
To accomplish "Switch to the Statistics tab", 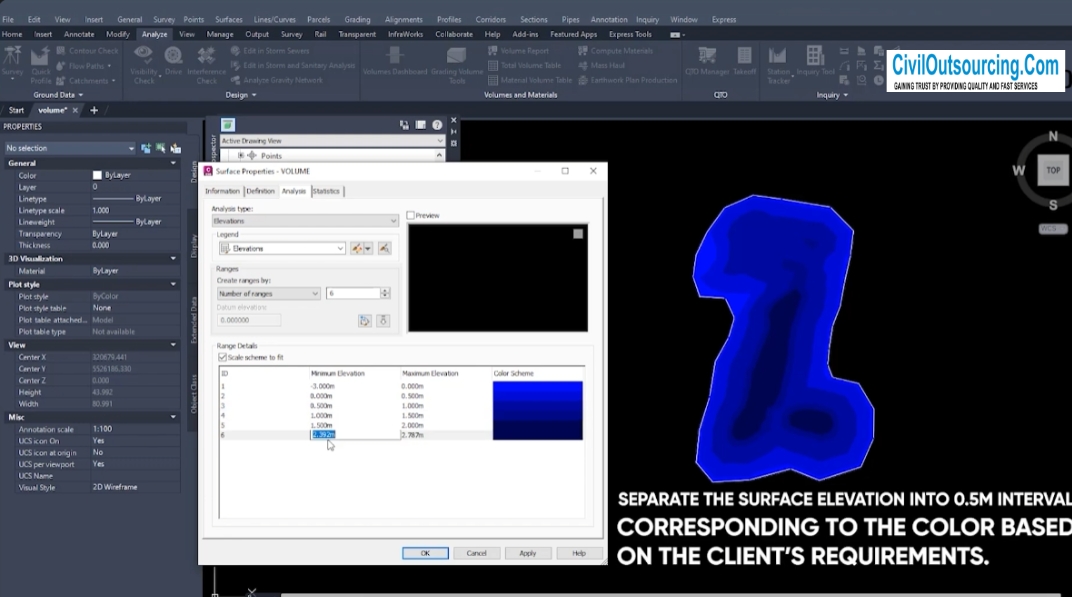I will point(326,191).
